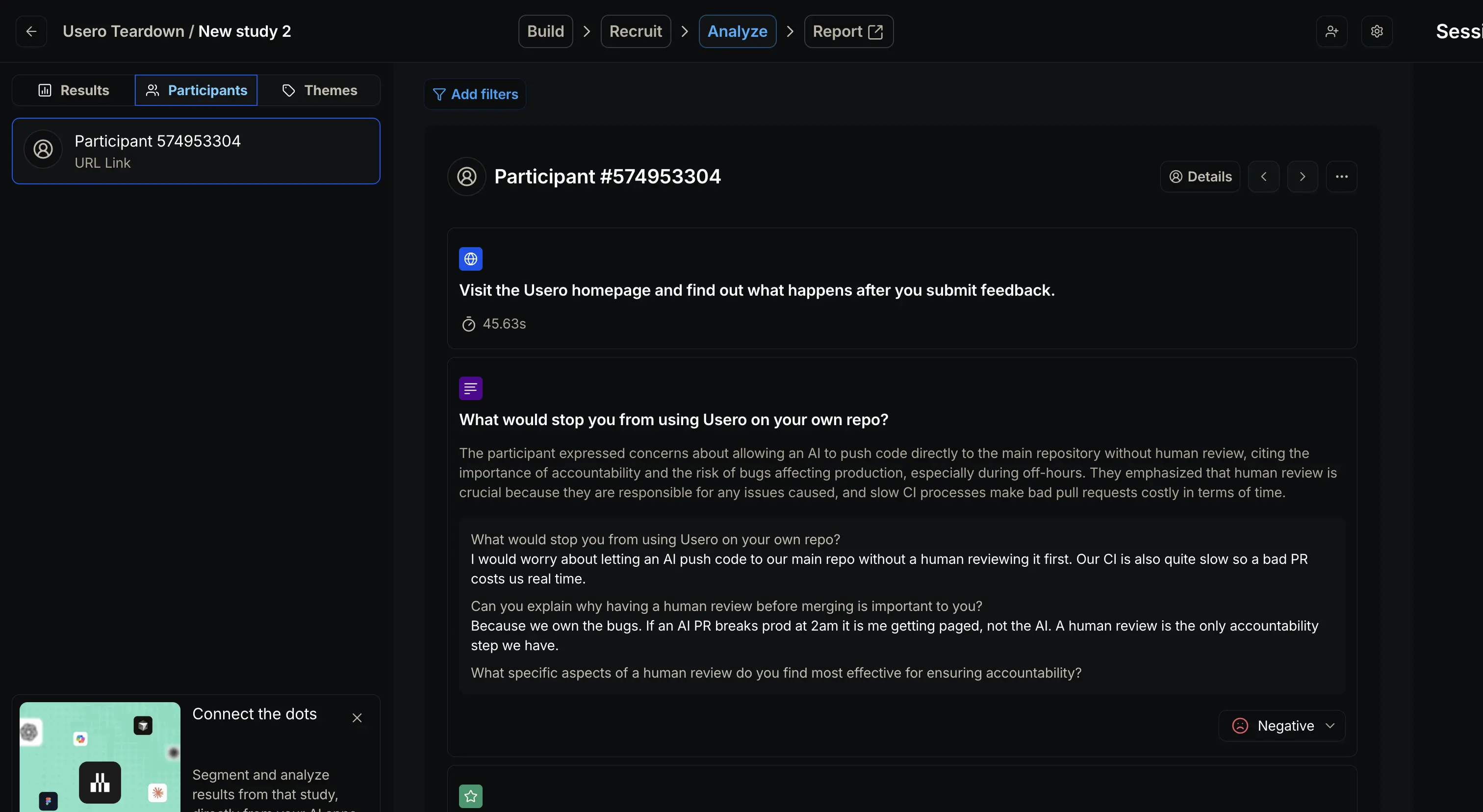Image resolution: width=1483 pixels, height=812 pixels.
Task: Click the Connect the dots title
Action: coord(255,713)
